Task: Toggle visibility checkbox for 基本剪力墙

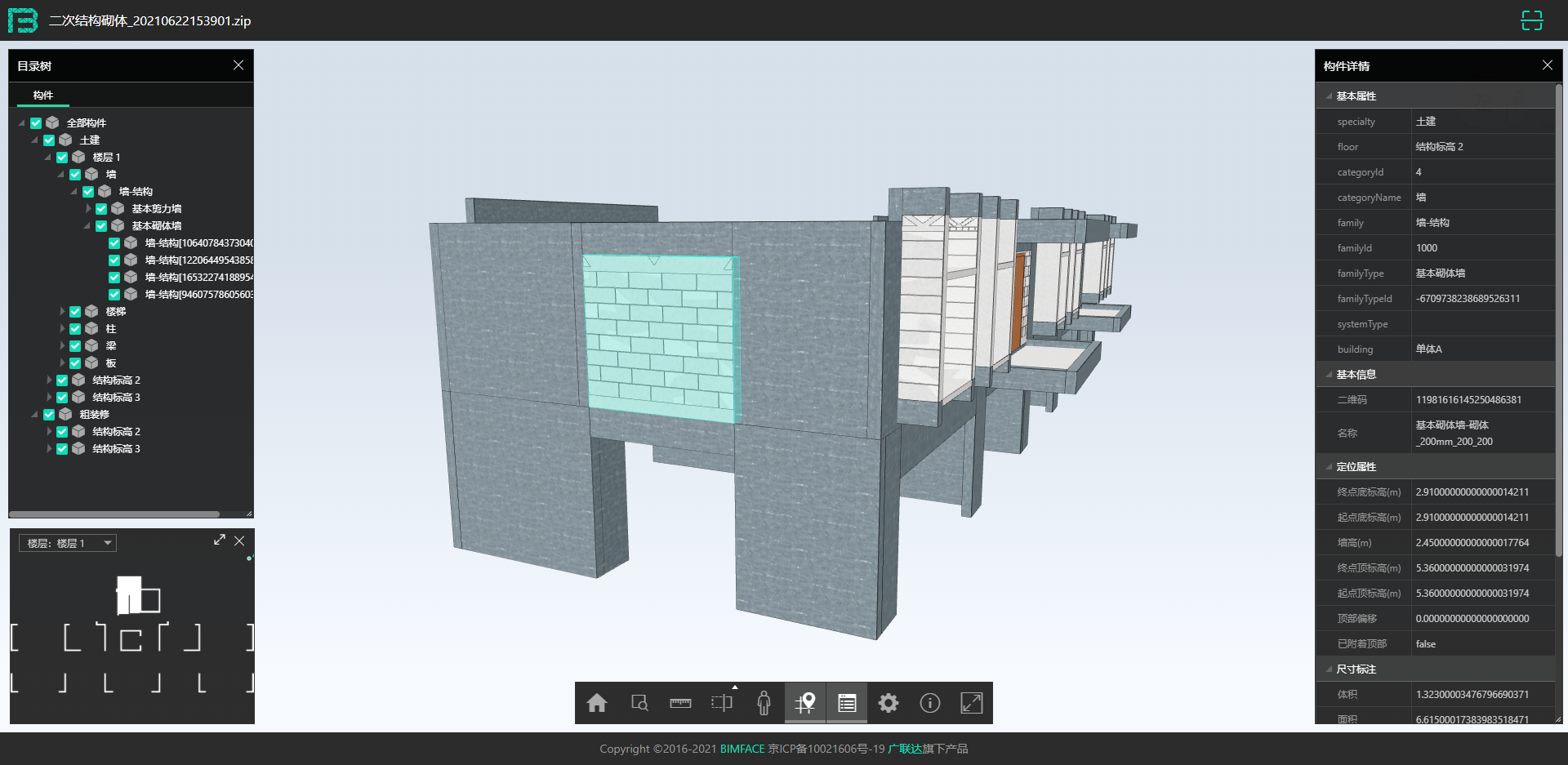Action: [101, 209]
